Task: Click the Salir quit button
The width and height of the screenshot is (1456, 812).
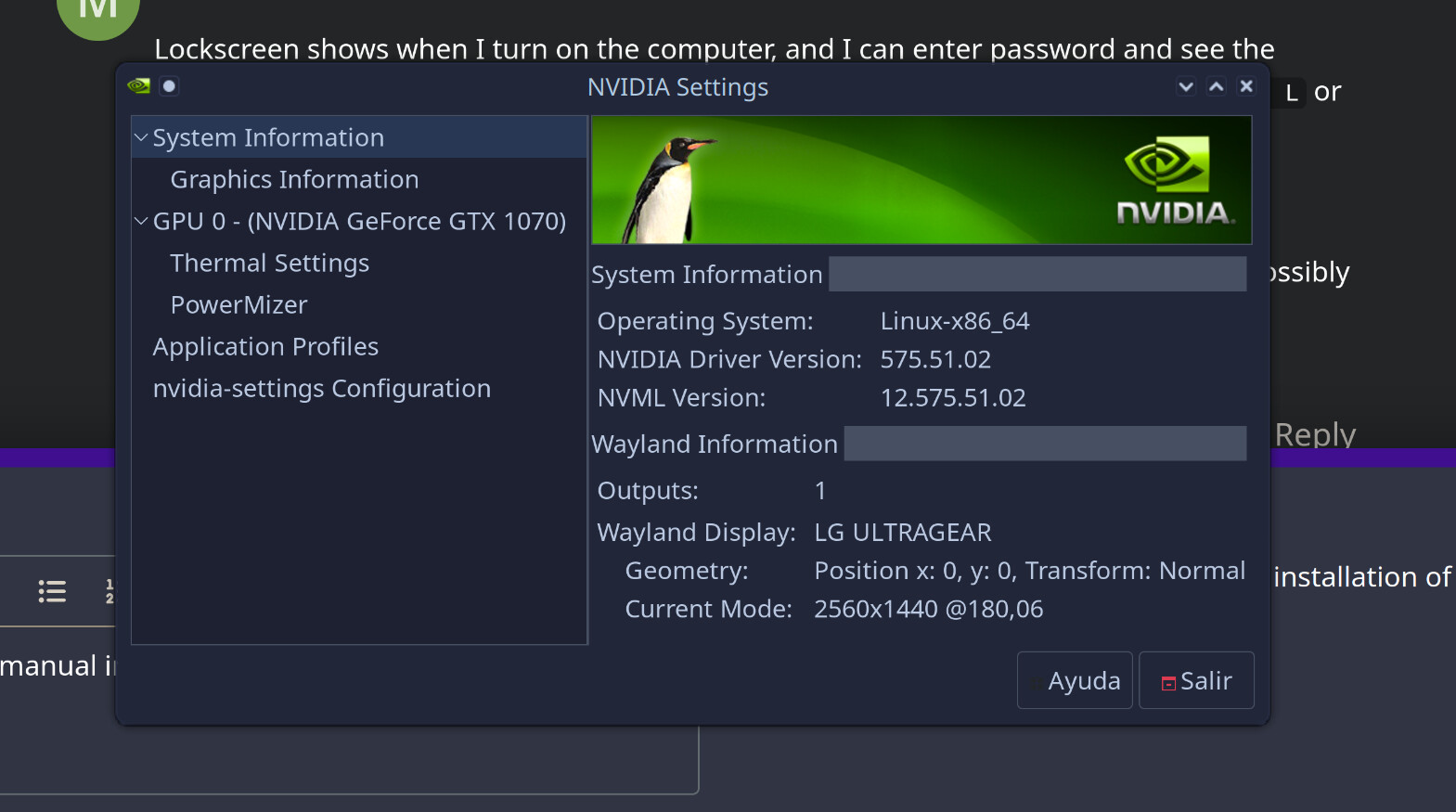Action: point(1196,680)
